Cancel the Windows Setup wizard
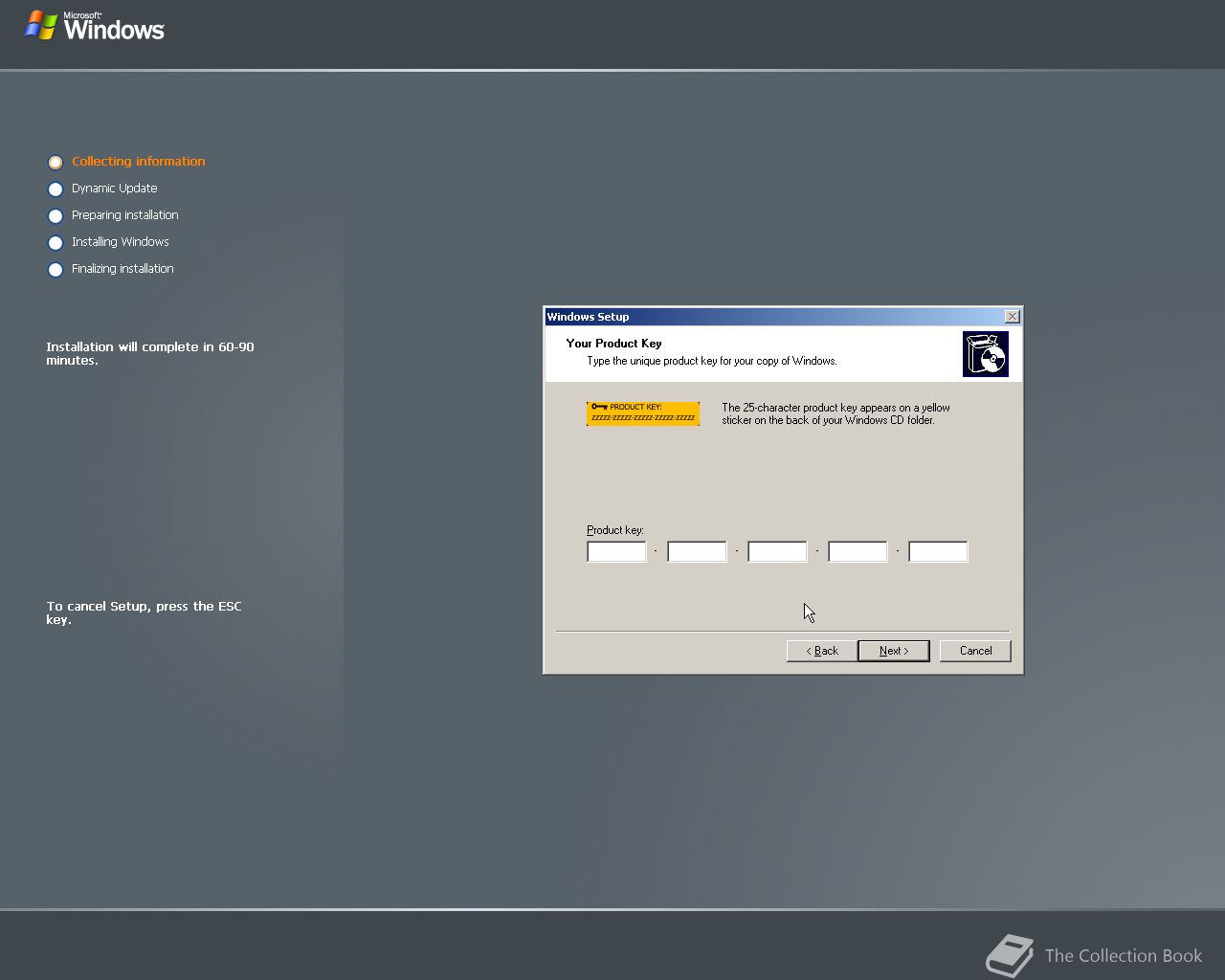This screenshot has width=1225, height=980. (x=975, y=651)
